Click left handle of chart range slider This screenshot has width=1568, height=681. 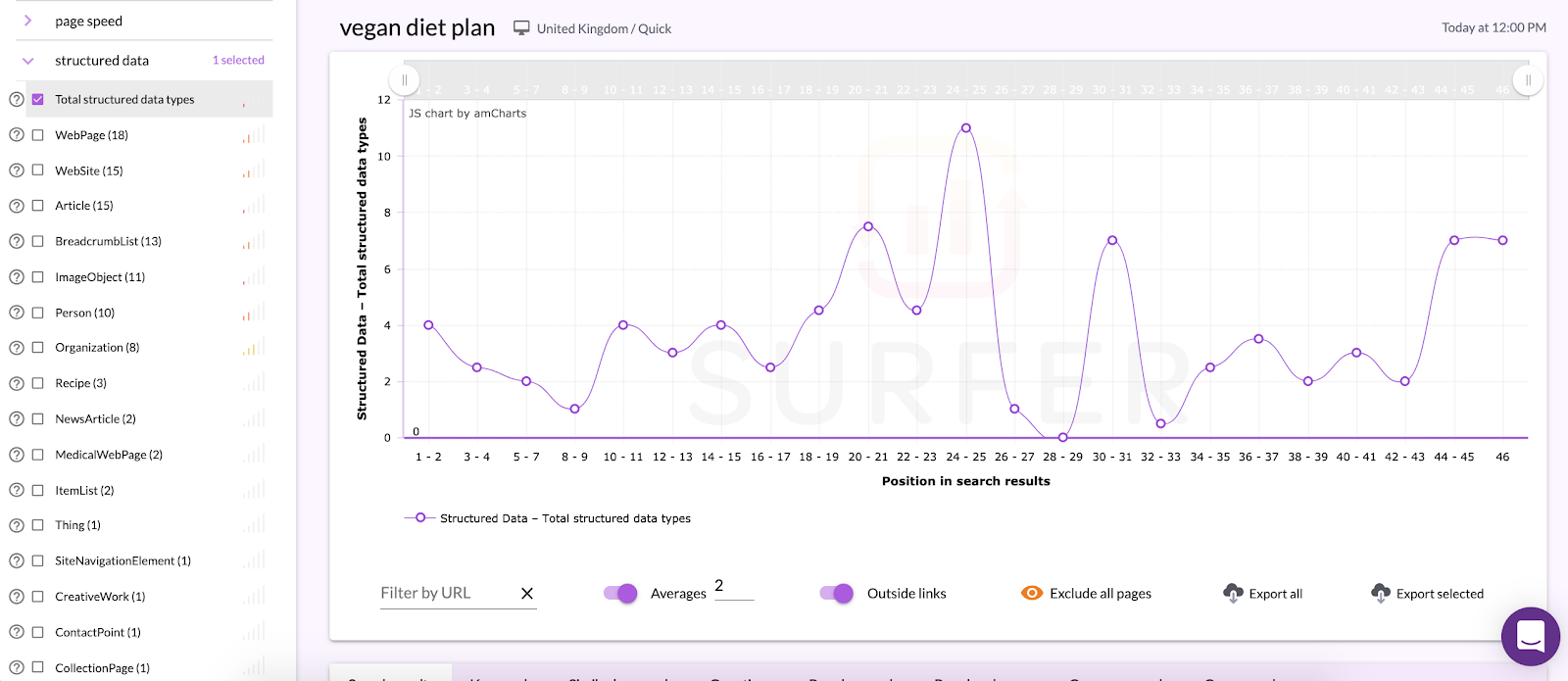404,80
